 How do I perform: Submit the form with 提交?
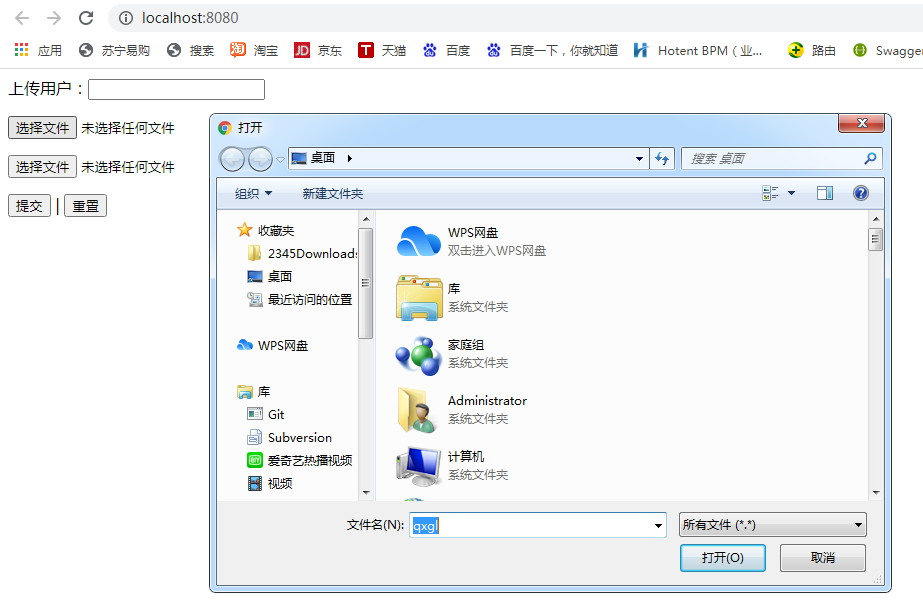pyautogui.click(x=29, y=206)
